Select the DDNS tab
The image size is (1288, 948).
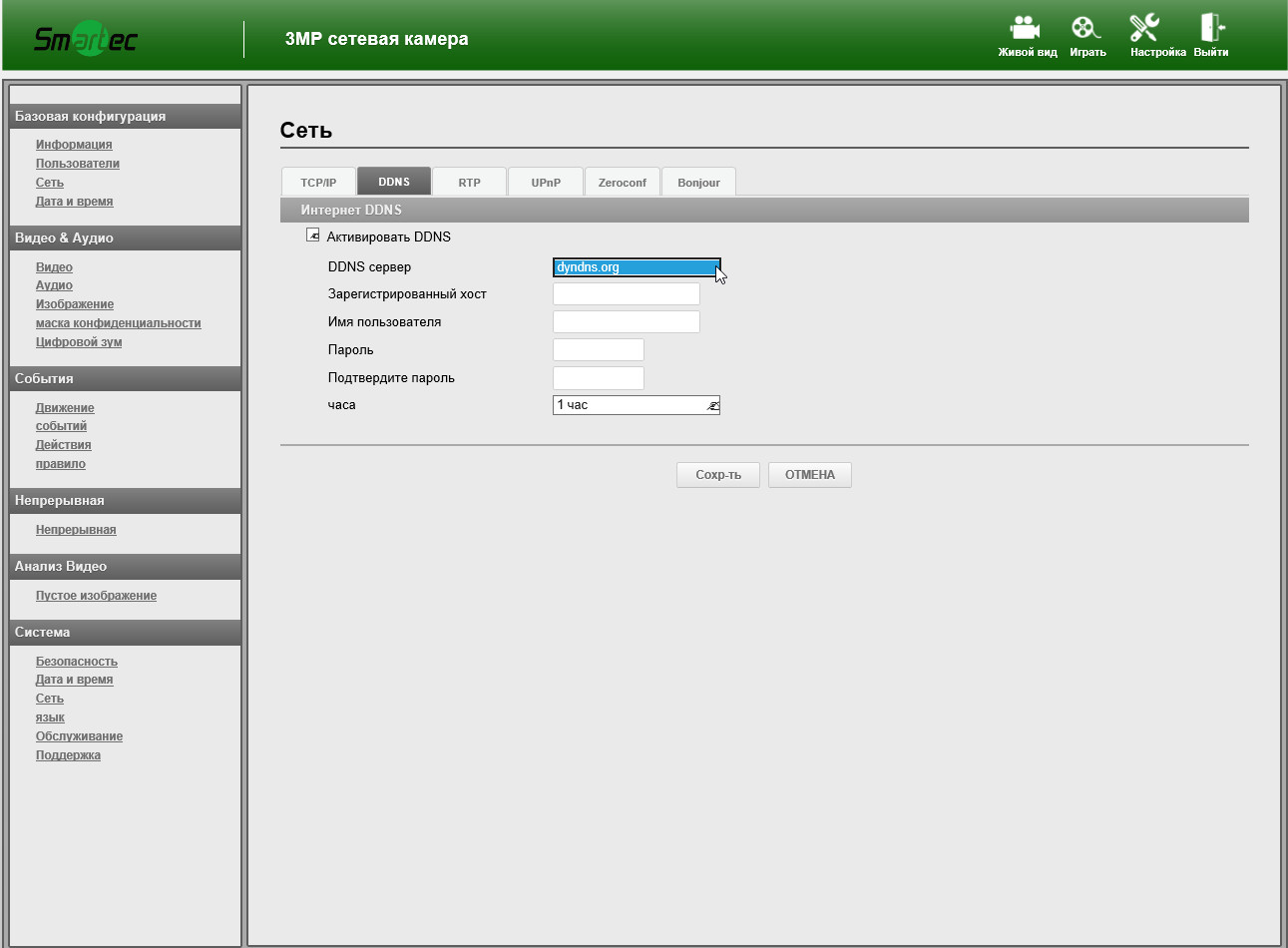pyautogui.click(x=394, y=182)
